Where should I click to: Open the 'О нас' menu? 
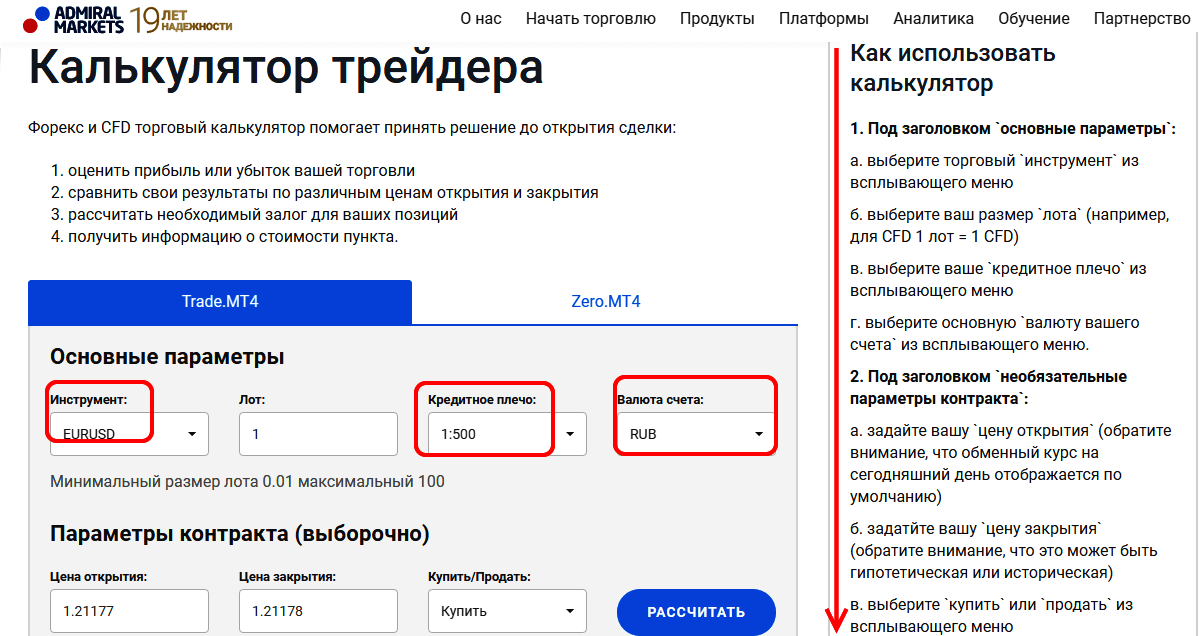tap(481, 18)
